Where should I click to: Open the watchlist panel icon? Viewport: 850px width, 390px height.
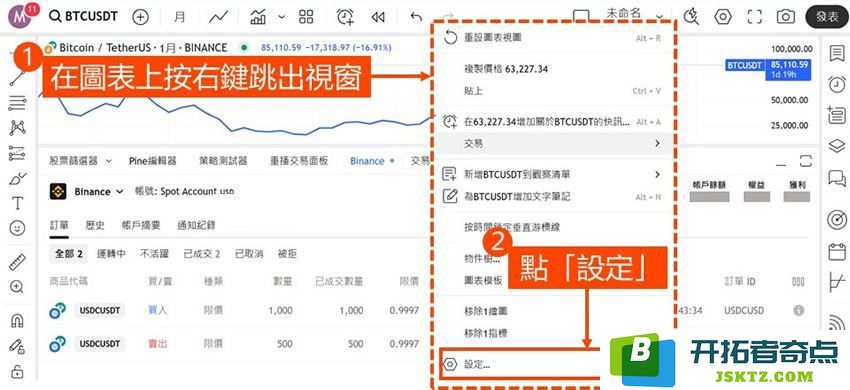point(837,53)
